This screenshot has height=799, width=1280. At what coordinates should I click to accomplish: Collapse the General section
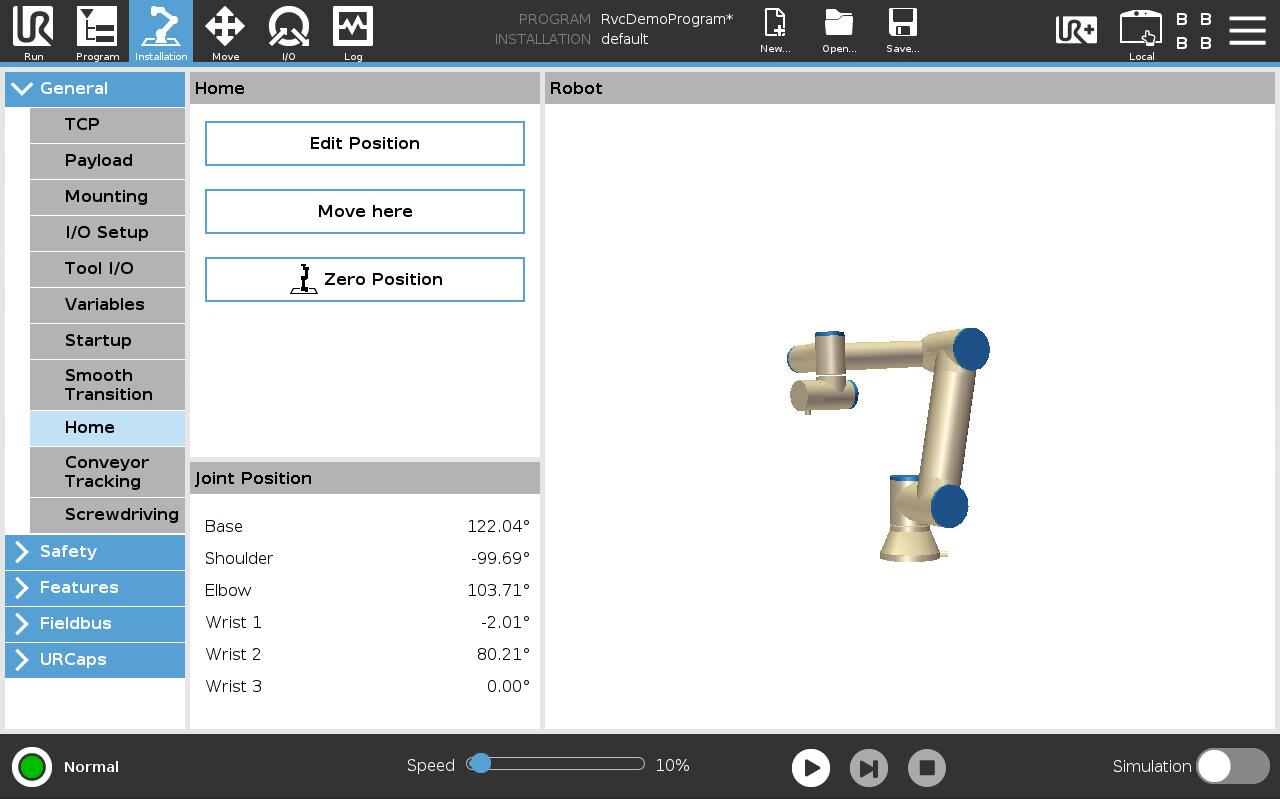point(95,89)
